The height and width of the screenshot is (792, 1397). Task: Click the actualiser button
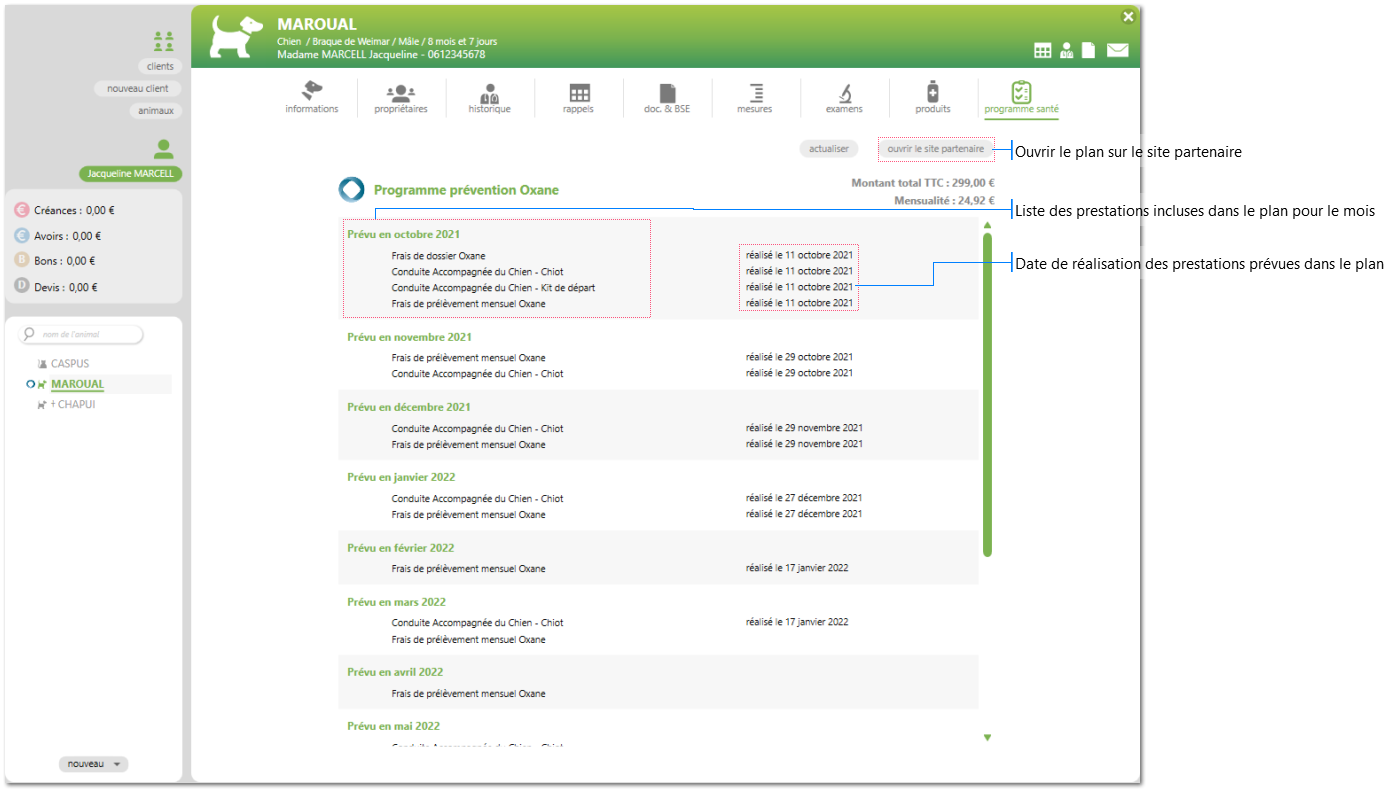[829, 149]
